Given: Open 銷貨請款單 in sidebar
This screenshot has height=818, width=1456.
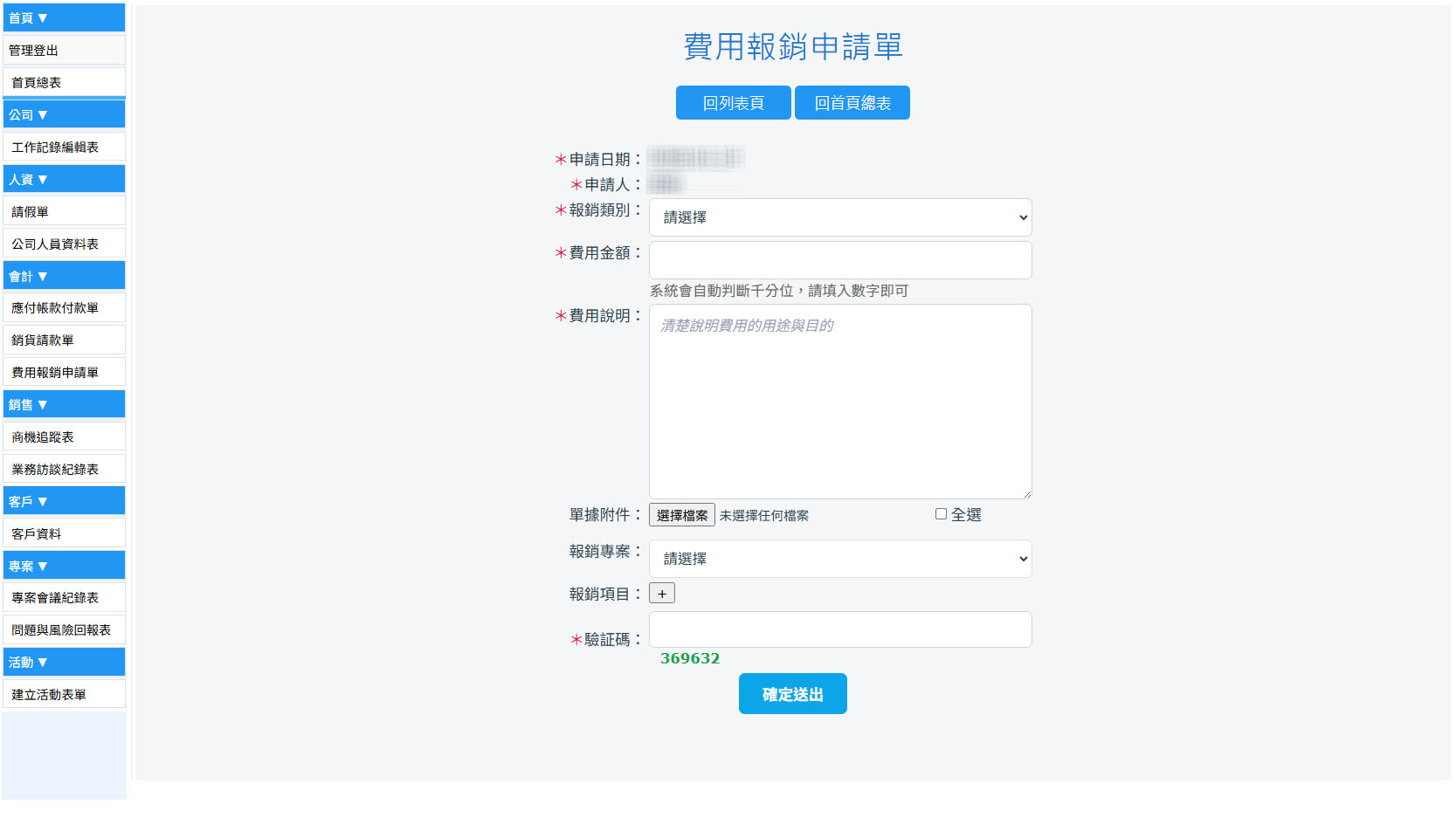Looking at the screenshot, I should [64, 340].
